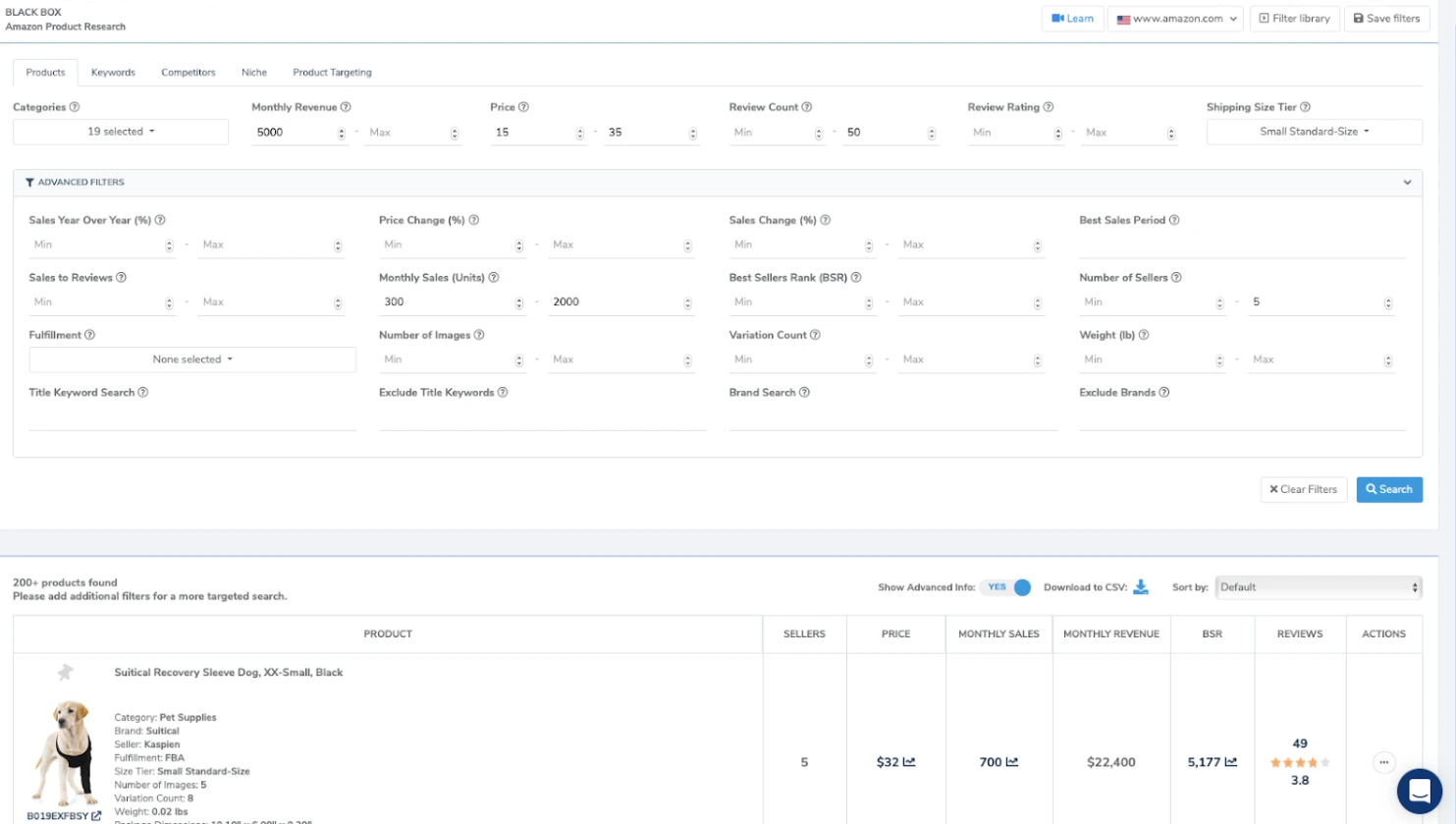Toggle Show Advanced Info switch off

click(1009, 587)
